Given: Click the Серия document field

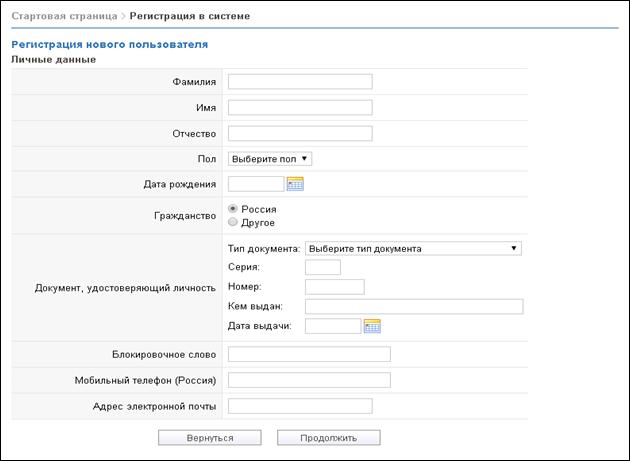Looking at the screenshot, I should pyautogui.click(x=323, y=267).
